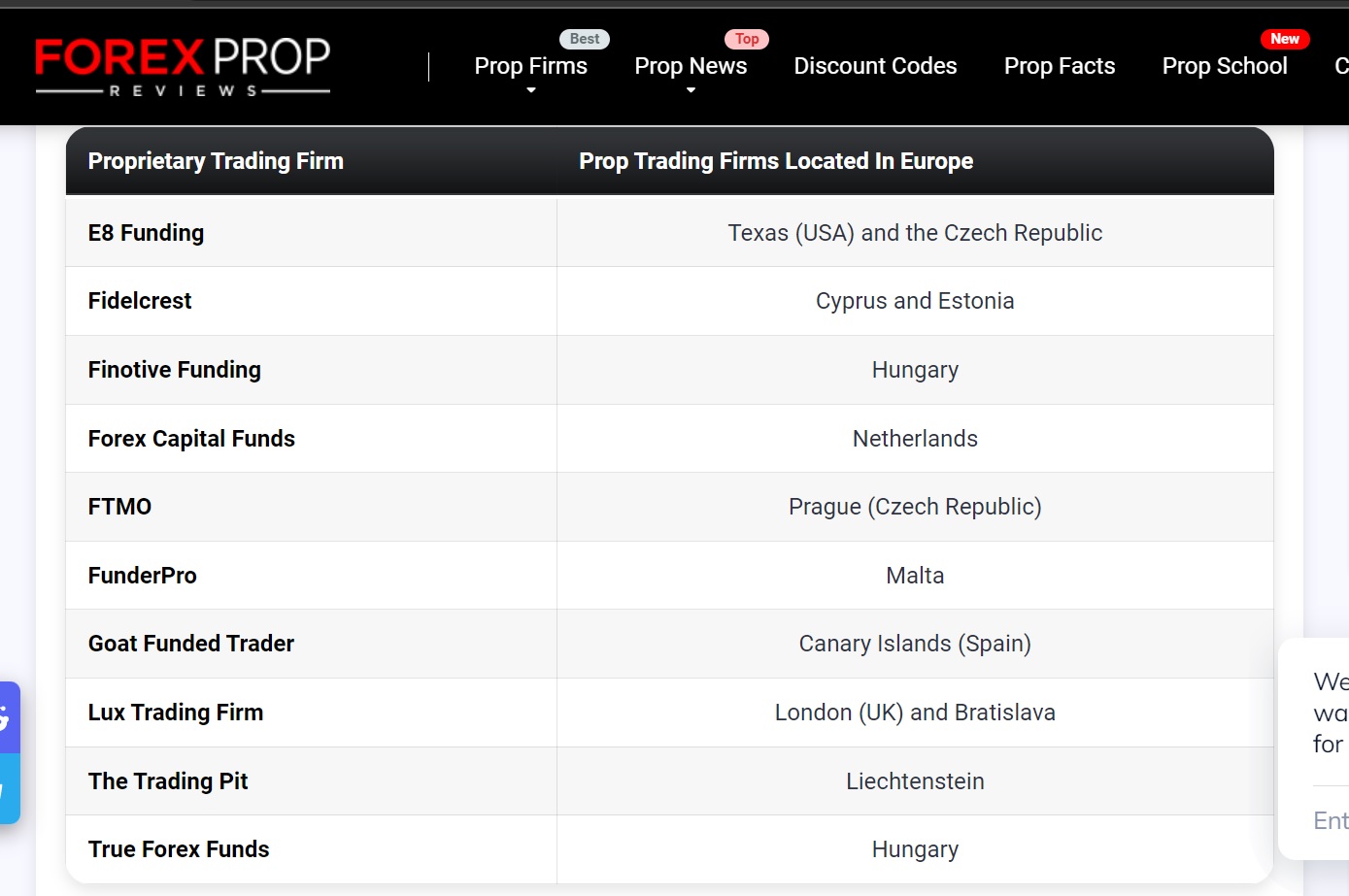Open the Prop Facts page
The image size is (1349, 896).
(x=1060, y=66)
